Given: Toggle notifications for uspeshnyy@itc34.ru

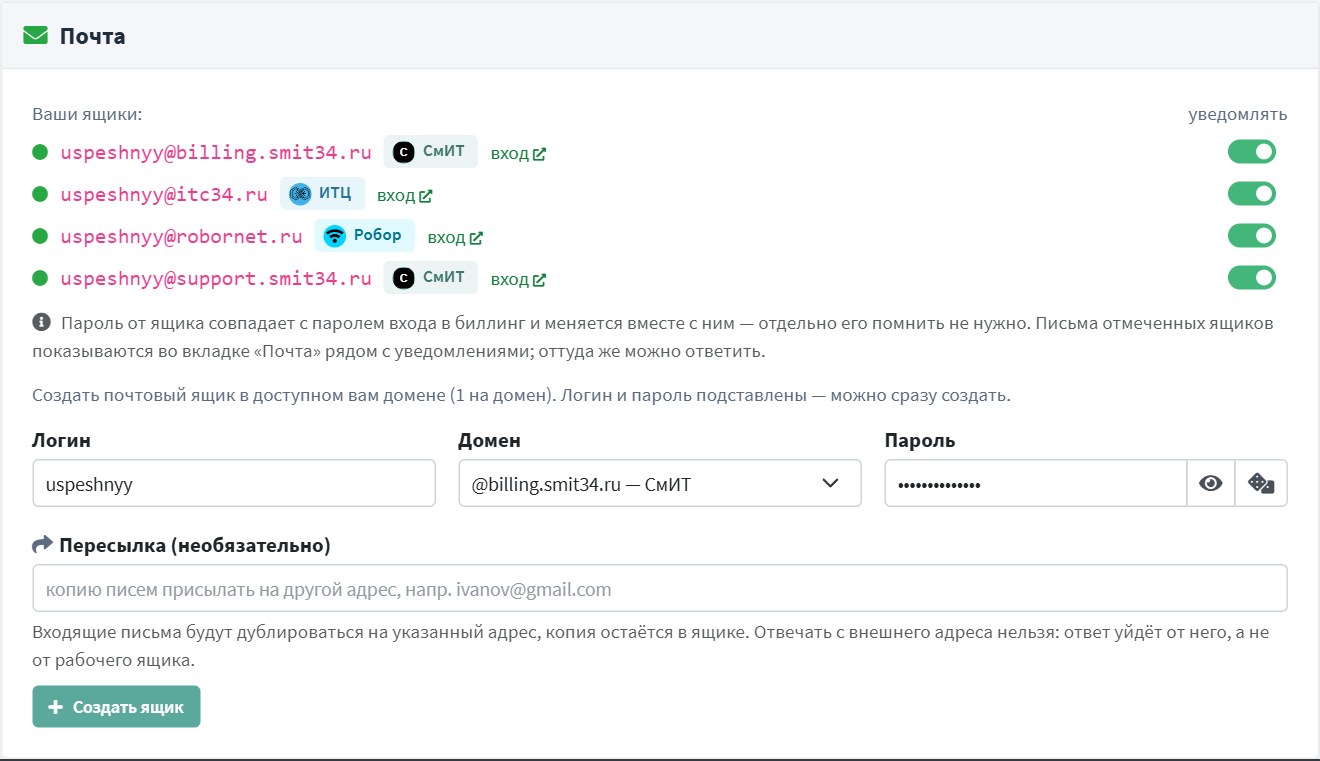Looking at the screenshot, I should point(1252,194).
